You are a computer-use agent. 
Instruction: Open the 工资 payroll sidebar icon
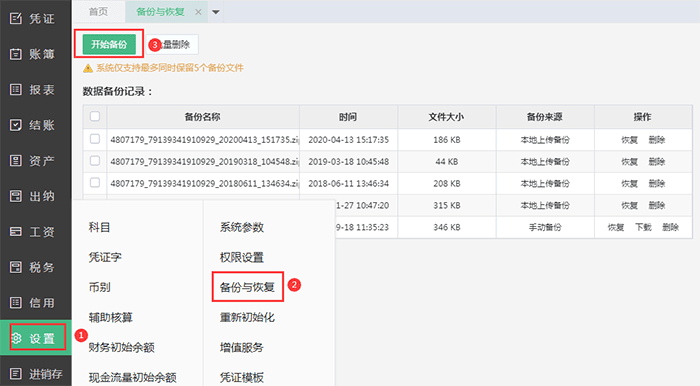pyautogui.click(x=16, y=232)
